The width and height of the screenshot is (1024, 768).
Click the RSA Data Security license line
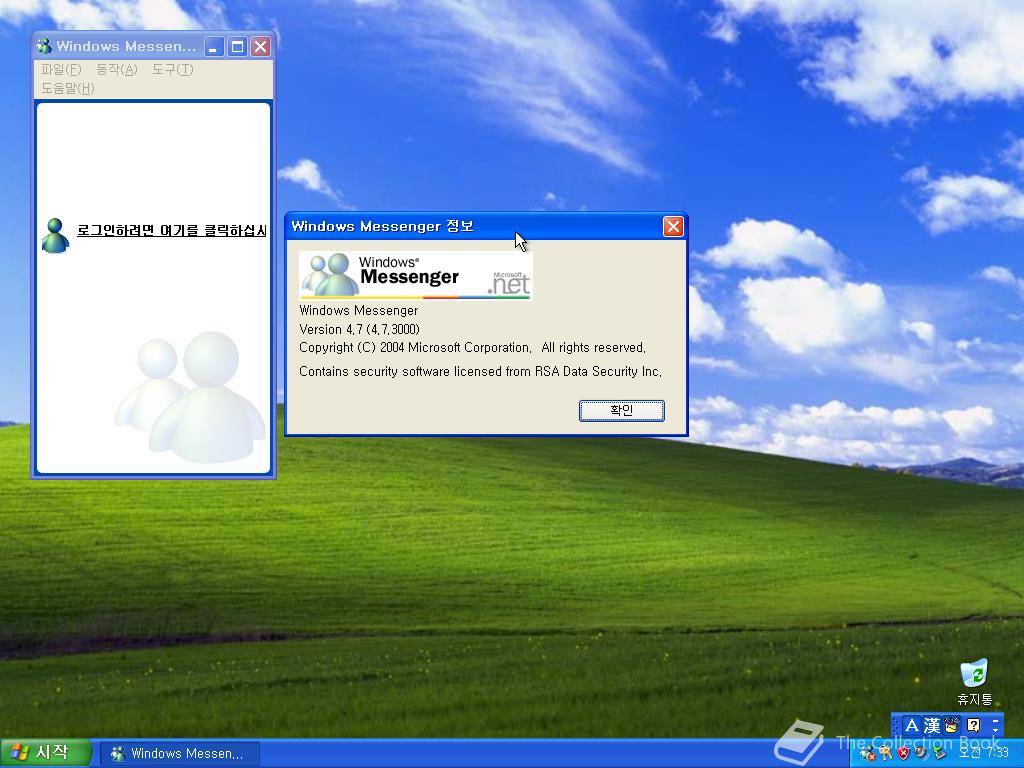[x=480, y=372]
